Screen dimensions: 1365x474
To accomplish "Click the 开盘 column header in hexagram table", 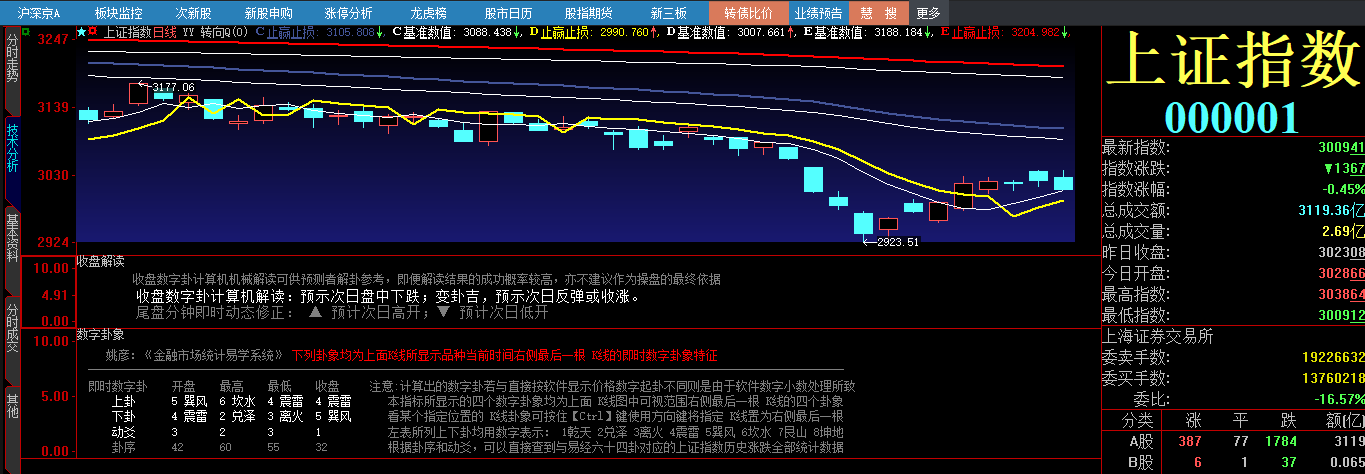I will [183, 386].
